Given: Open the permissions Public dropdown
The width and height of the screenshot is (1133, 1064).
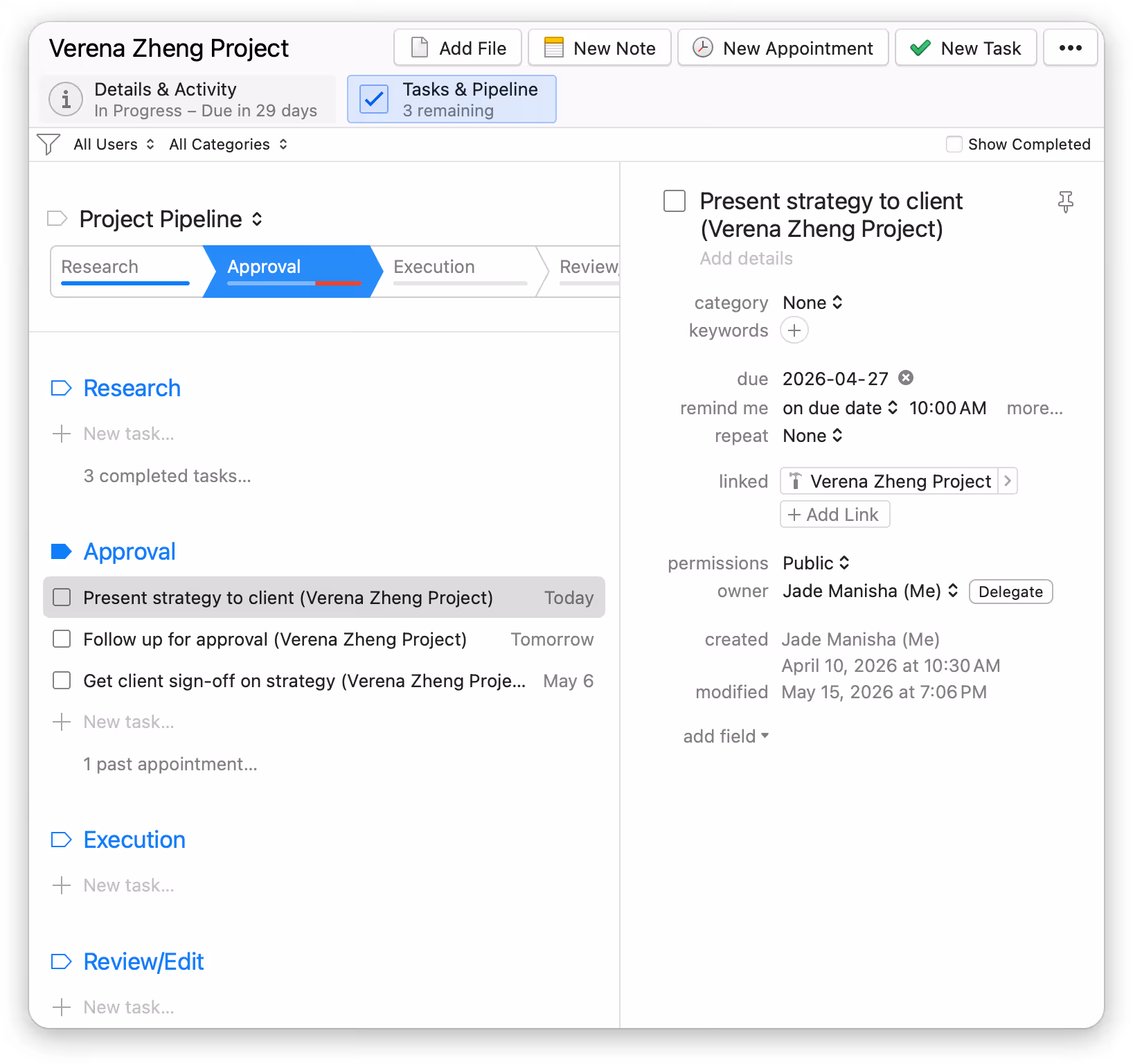Looking at the screenshot, I should click(x=816, y=563).
